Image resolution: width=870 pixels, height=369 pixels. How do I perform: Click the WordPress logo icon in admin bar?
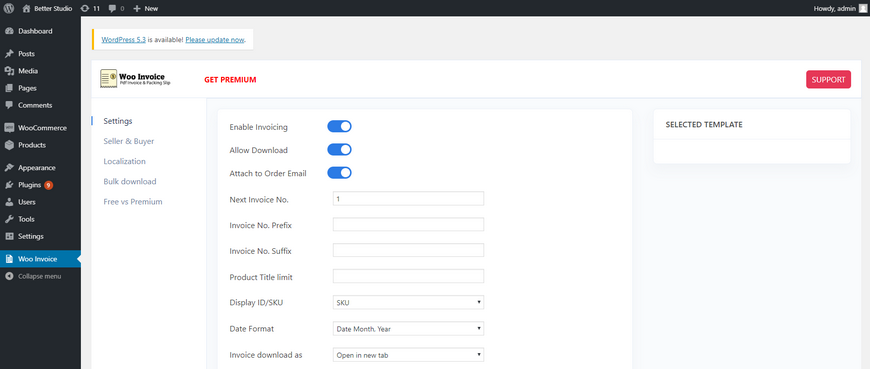click(9, 8)
